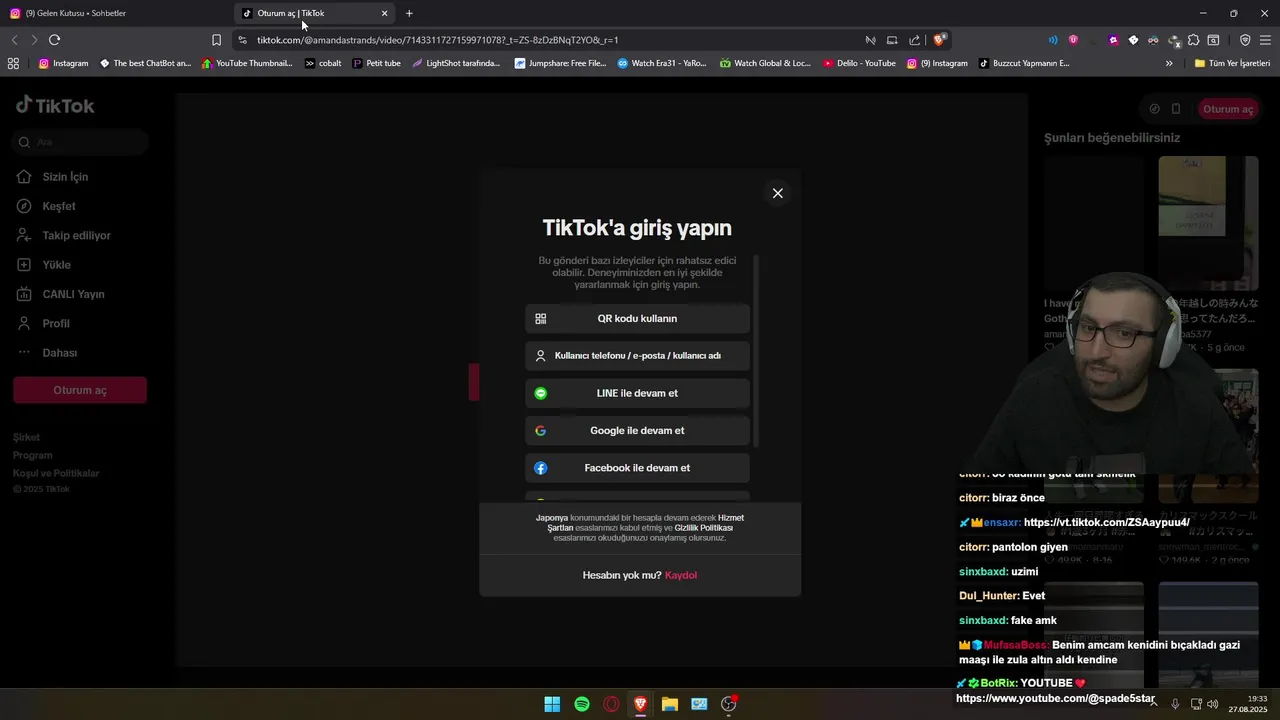Focus the TikTok search field
The width and height of the screenshot is (1280, 720).
pos(81,142)
